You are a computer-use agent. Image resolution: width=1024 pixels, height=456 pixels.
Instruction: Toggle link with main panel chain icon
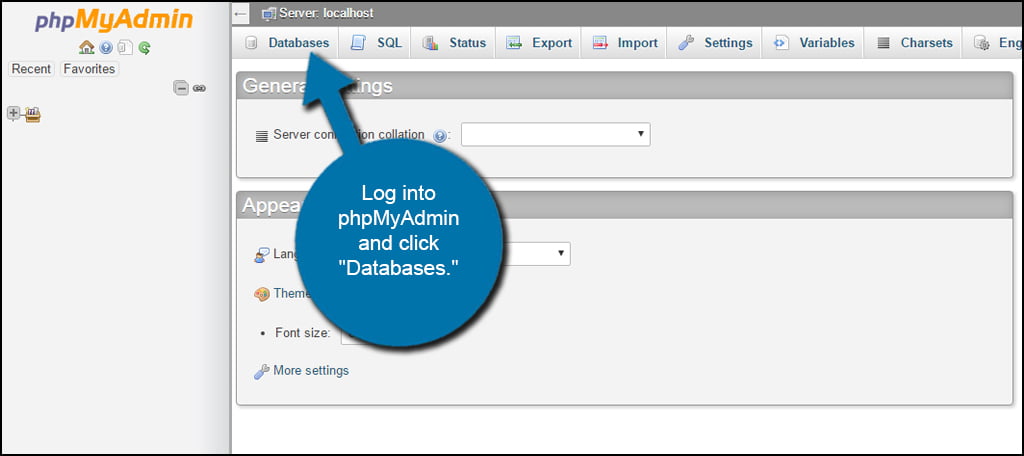coord(199,88)
